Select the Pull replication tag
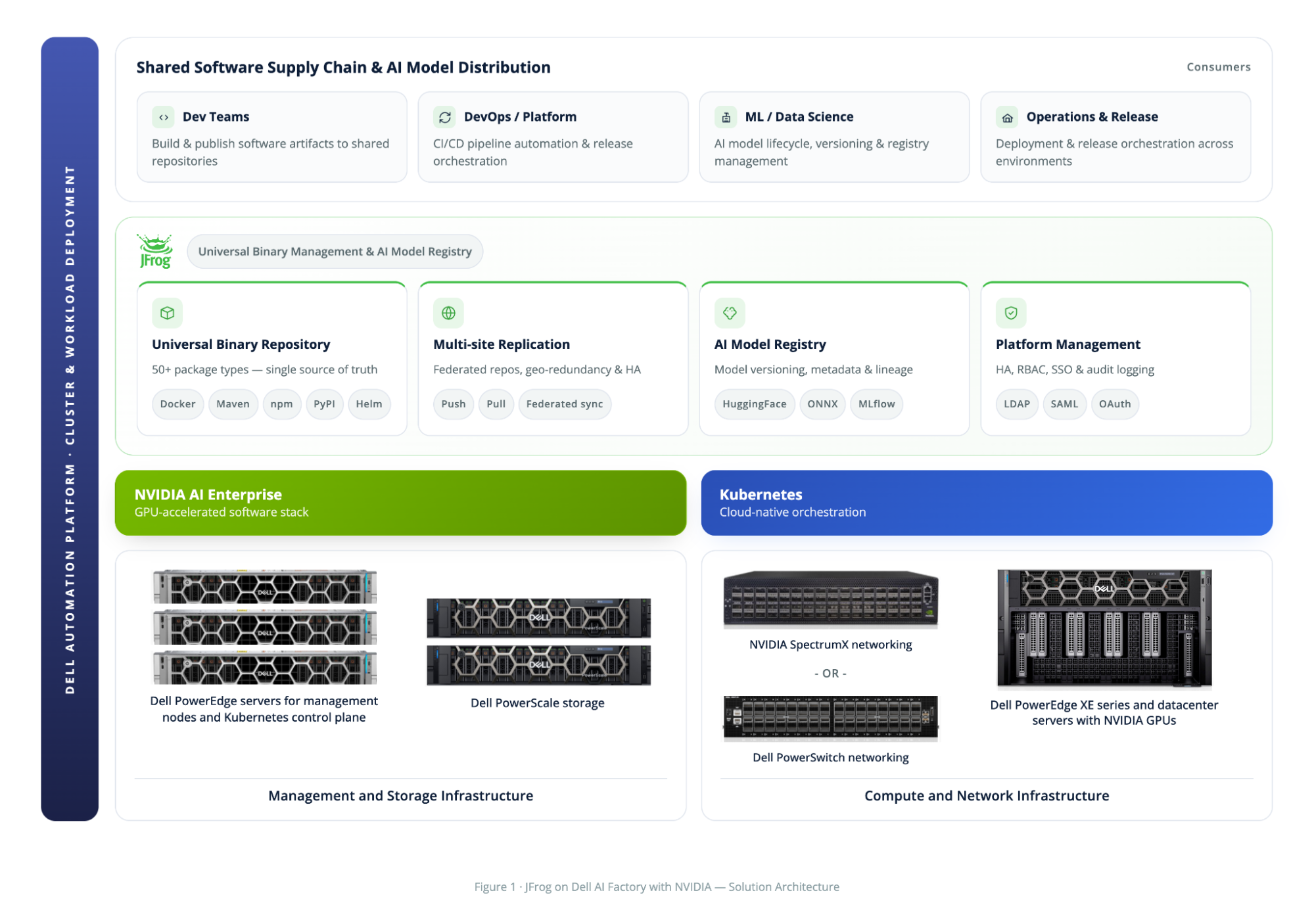1314x924 pixels. click(496, 404)
